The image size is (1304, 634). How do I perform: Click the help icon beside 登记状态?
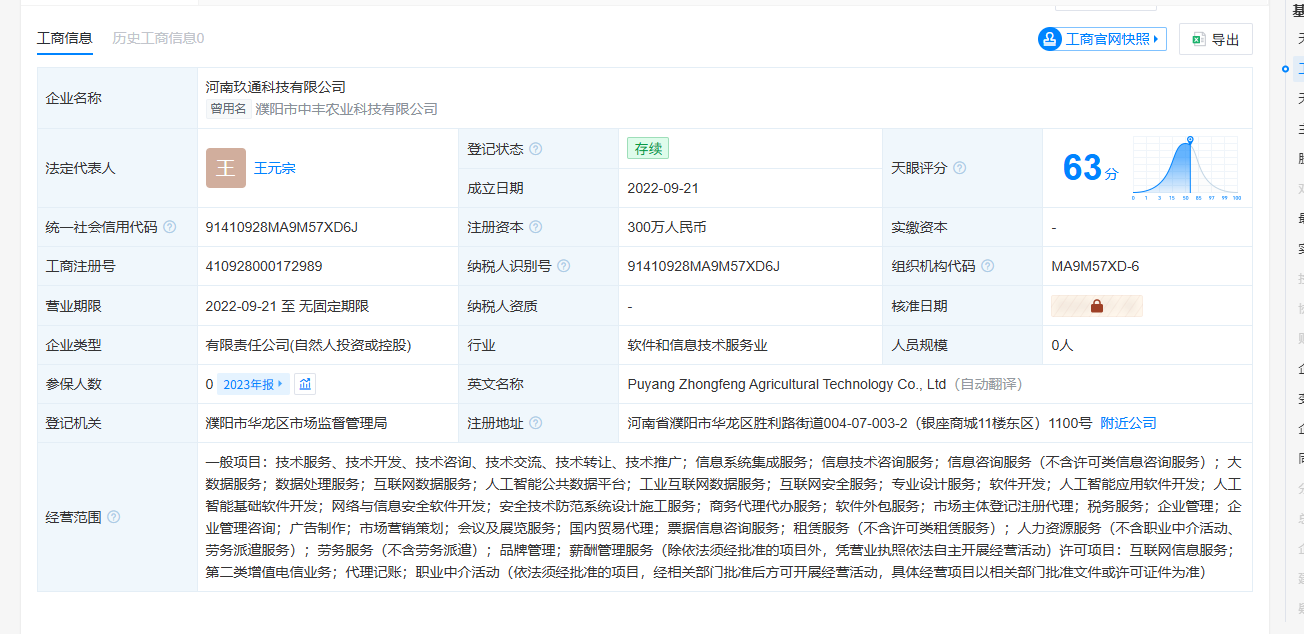[x=536, y=149]
